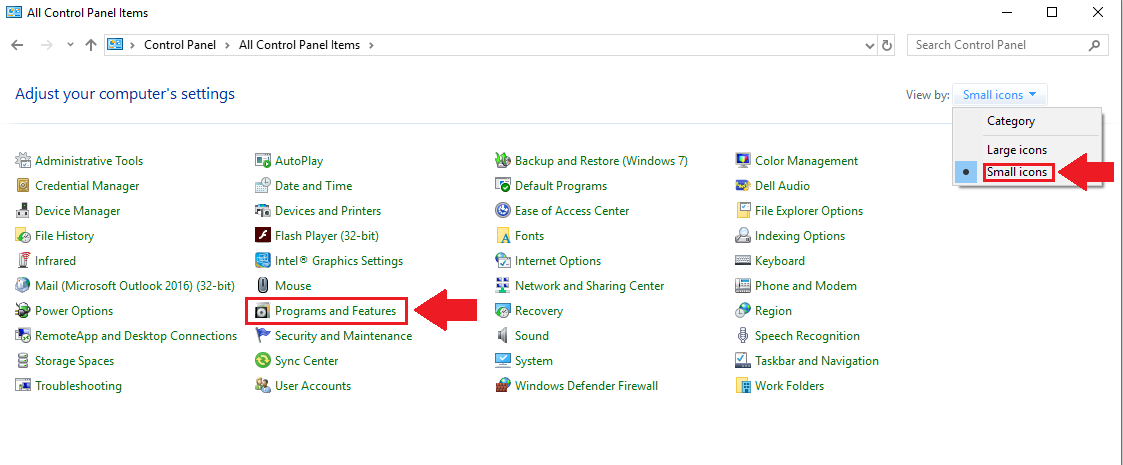Open the View by Small icons dropdown
Image resolution: width=1123 pixels, height=465 pixels.
coord(999,95)
